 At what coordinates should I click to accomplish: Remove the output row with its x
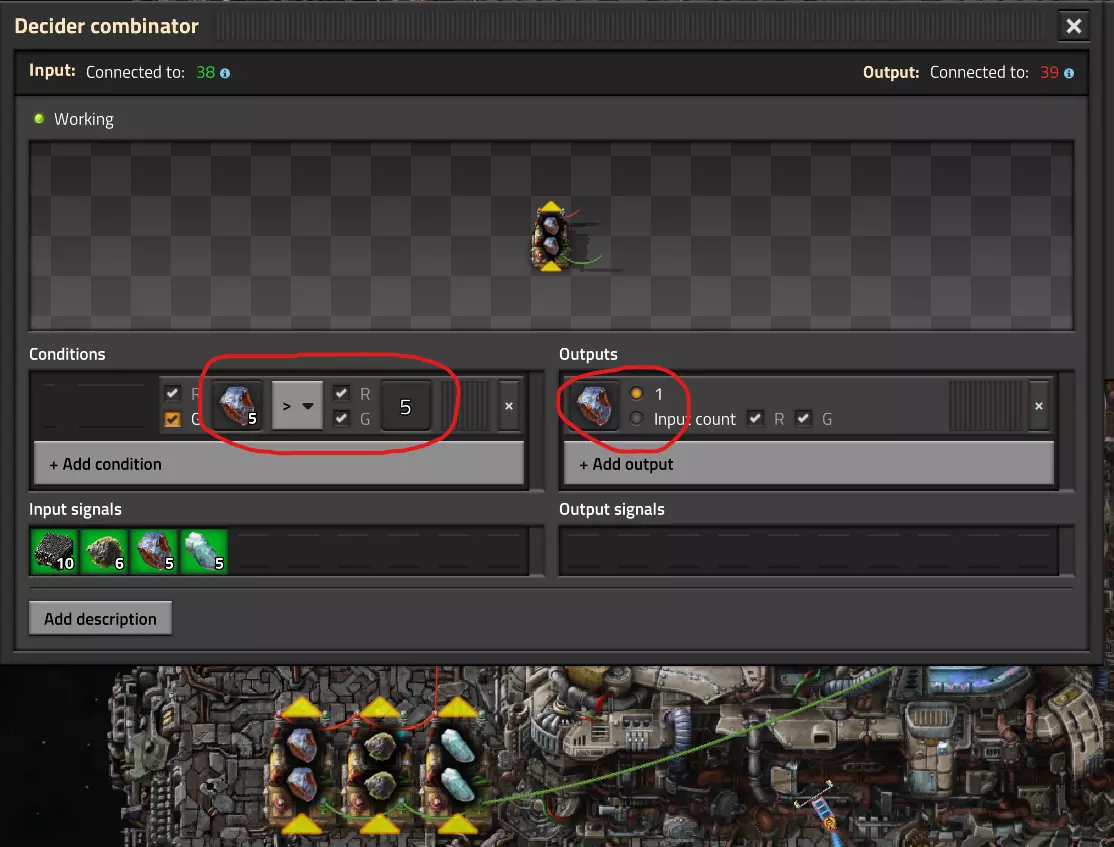(1039, 406)
